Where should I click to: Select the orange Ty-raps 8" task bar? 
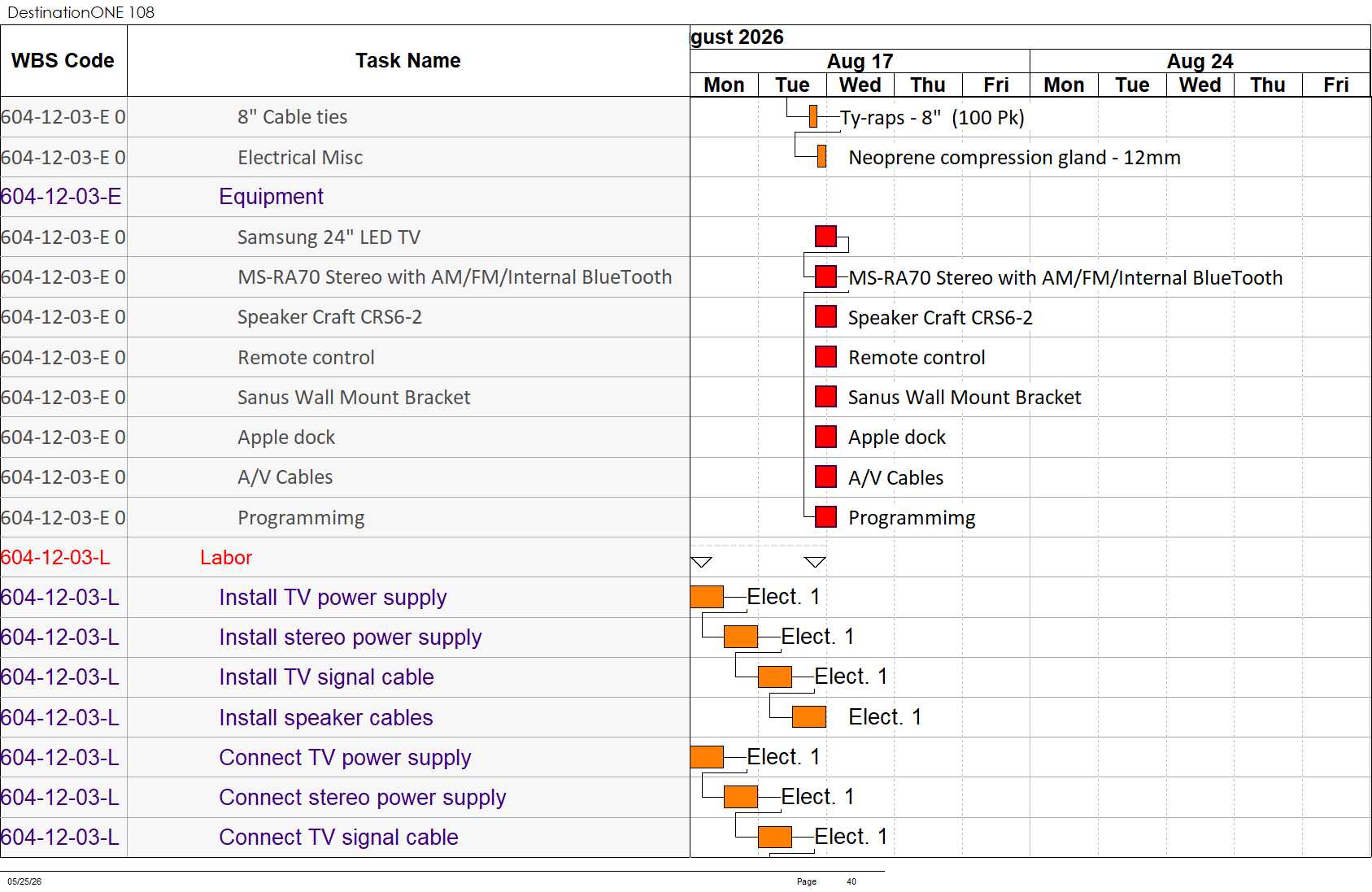point(813,116)
